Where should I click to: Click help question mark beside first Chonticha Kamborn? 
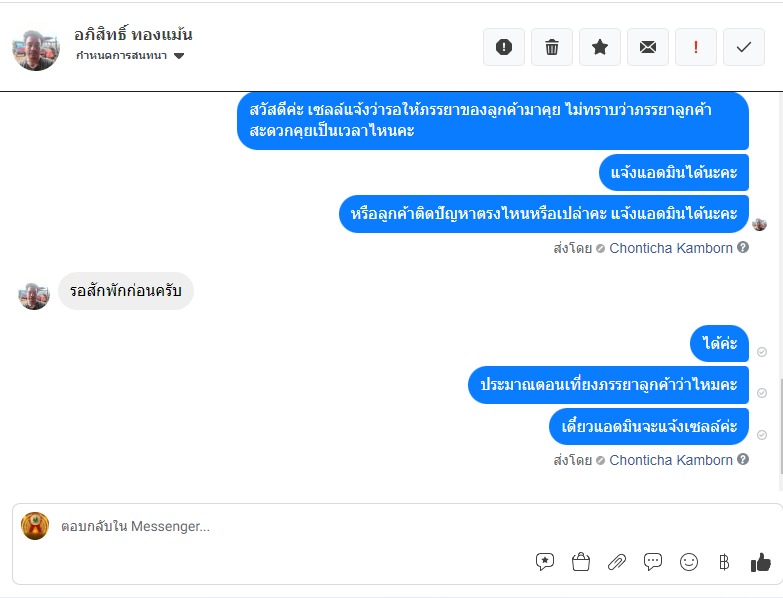tap(743, 247)
